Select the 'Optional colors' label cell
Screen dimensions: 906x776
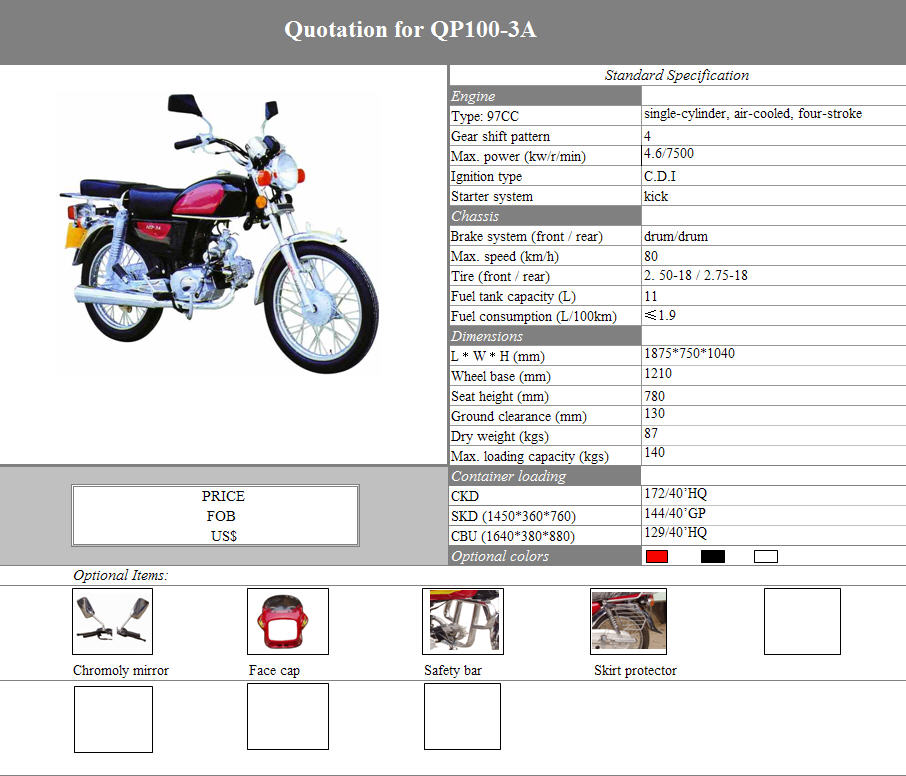click(x=545, y=556)
